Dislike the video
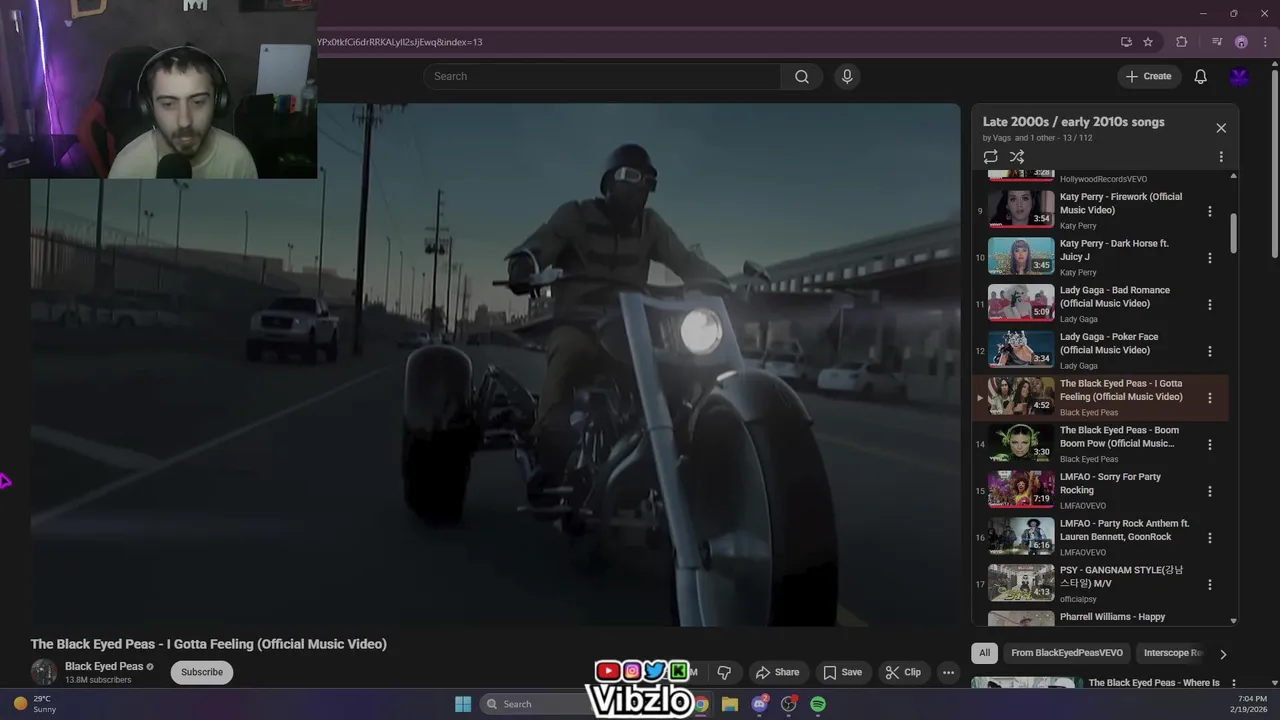Viewport: 1280px width, 720px height. pos(724,672)
